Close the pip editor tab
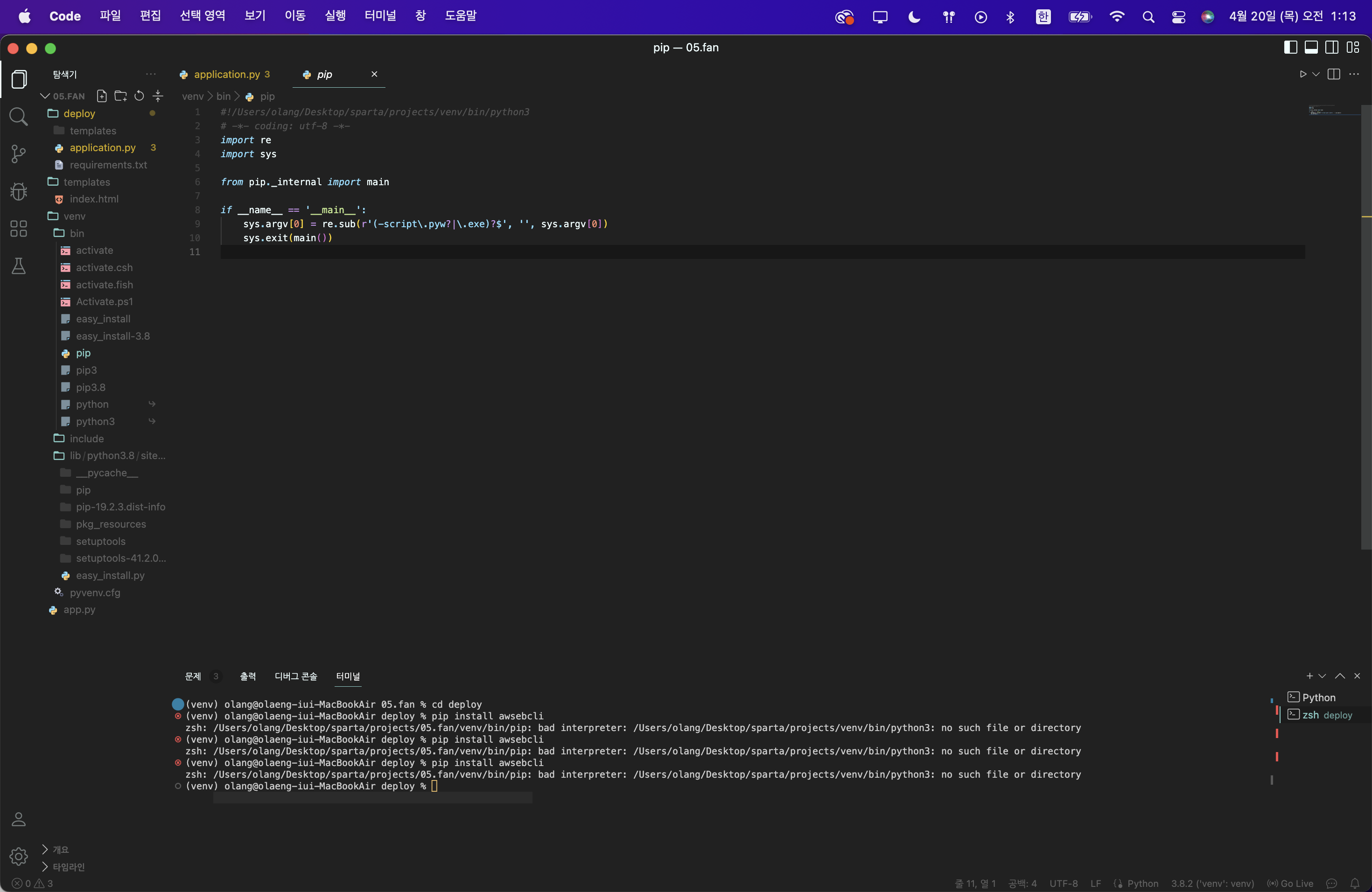 pos(374,74)
